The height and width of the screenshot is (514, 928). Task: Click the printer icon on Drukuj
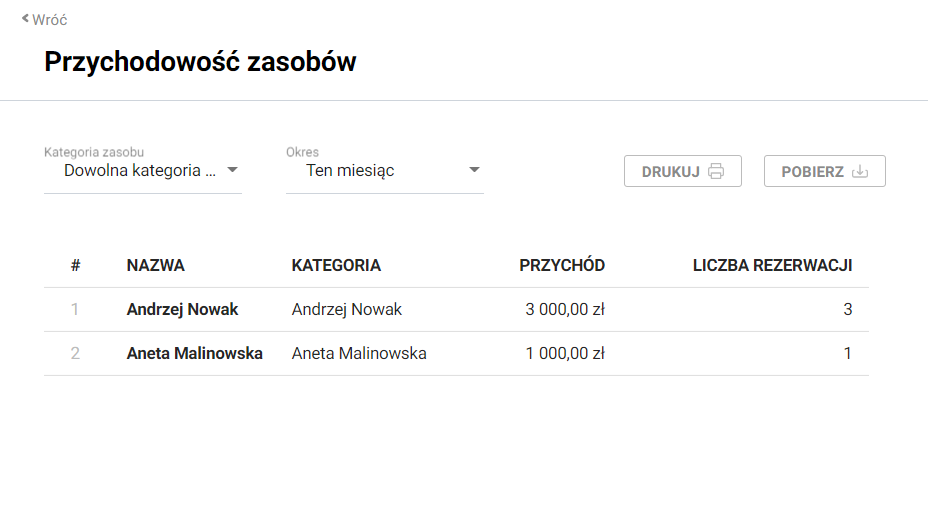point(716,171)
